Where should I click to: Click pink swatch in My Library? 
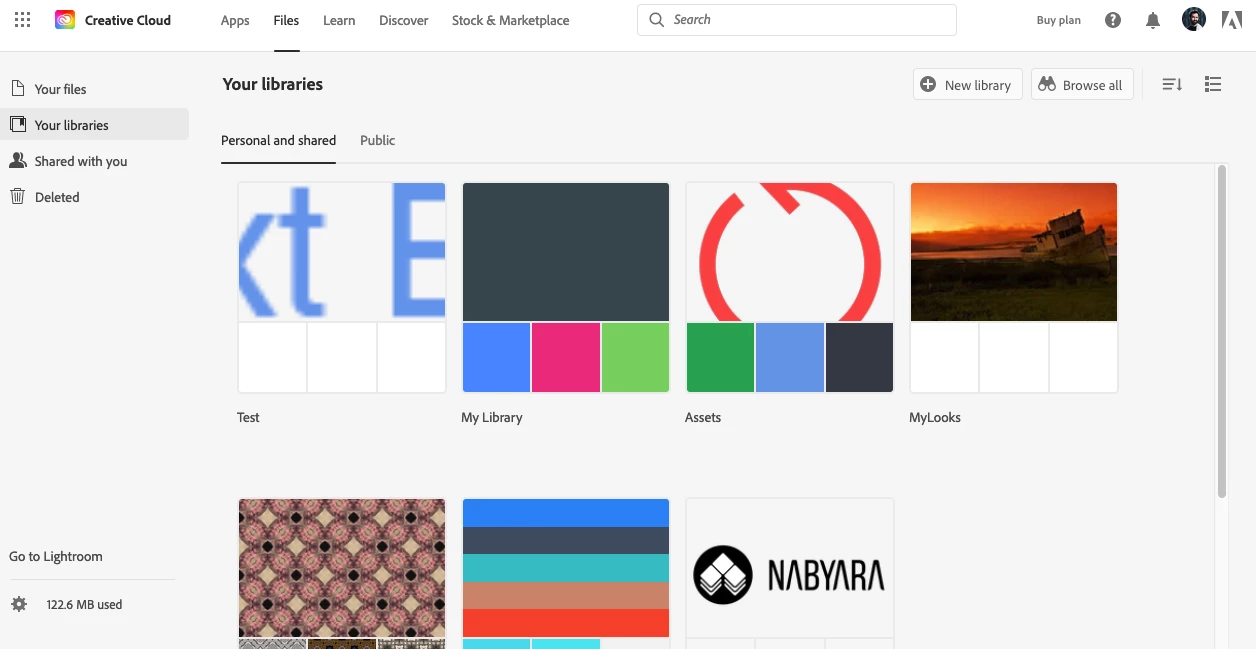tap(566, 357)
